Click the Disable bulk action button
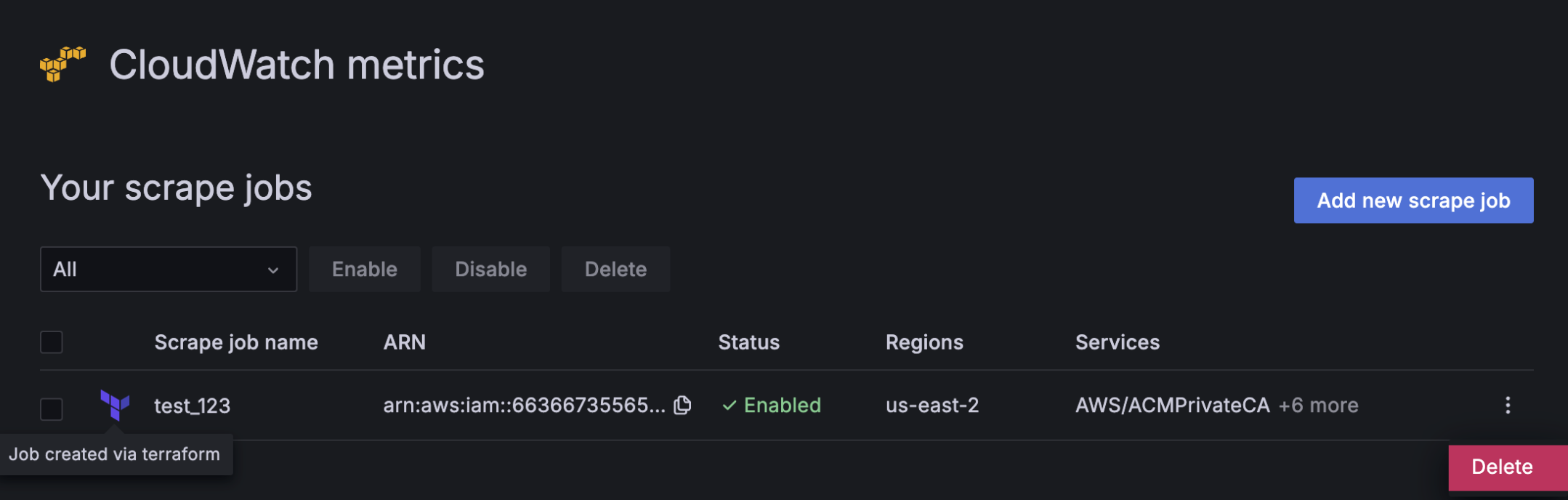Viewport: 1568px width, 500px height. click(x=490, y=269)
